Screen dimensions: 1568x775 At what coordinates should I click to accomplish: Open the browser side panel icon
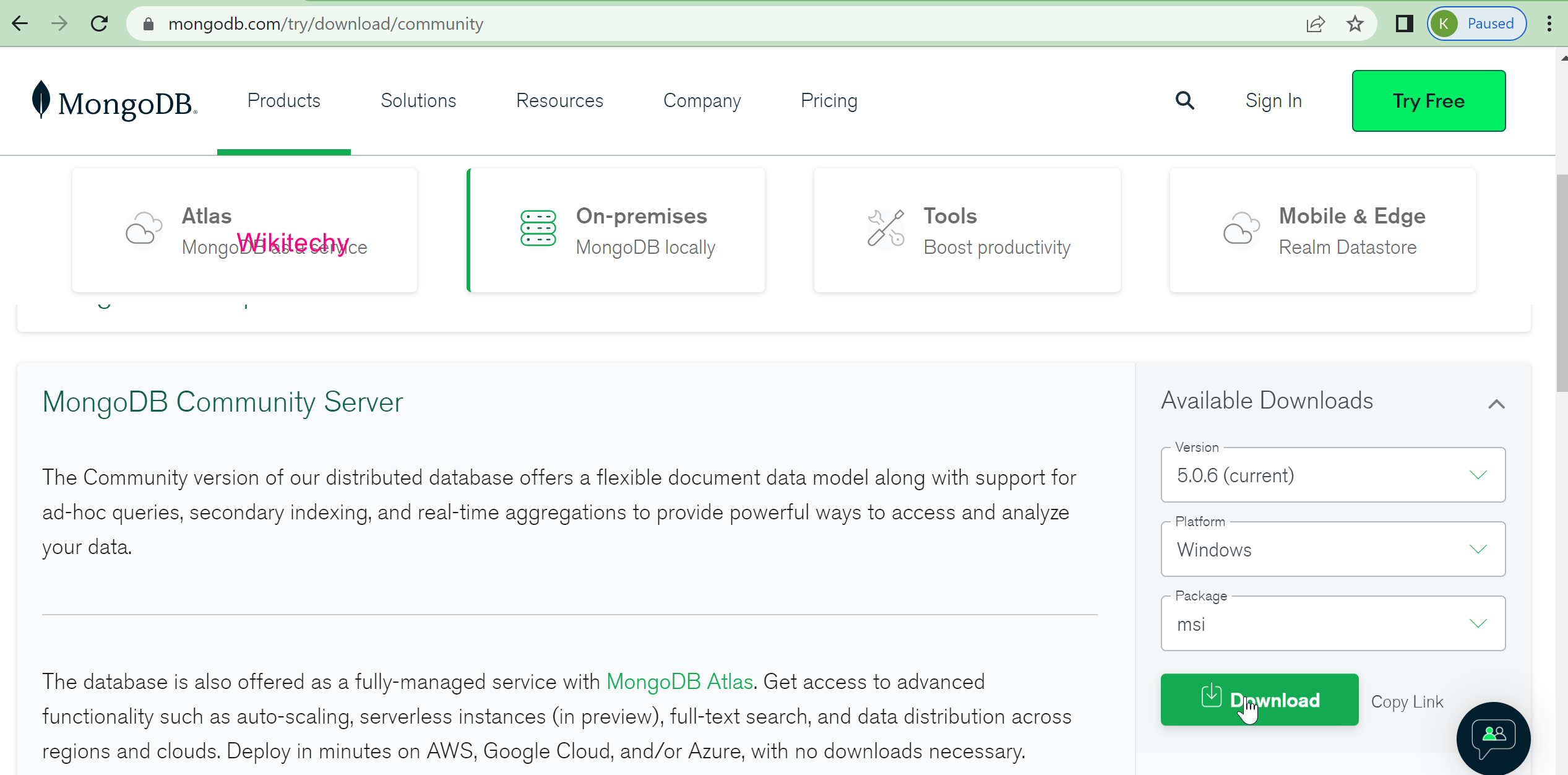coord(1404,24)
